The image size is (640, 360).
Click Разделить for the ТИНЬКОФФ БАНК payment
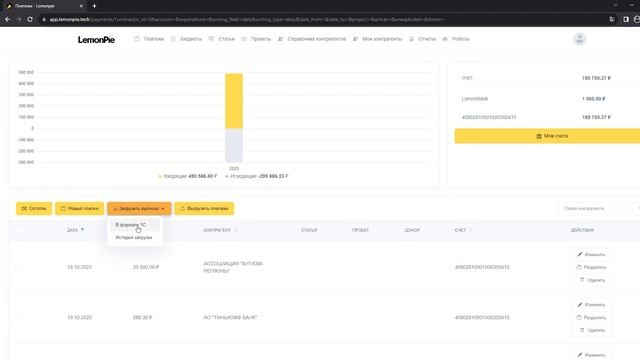tap(591, 317)
